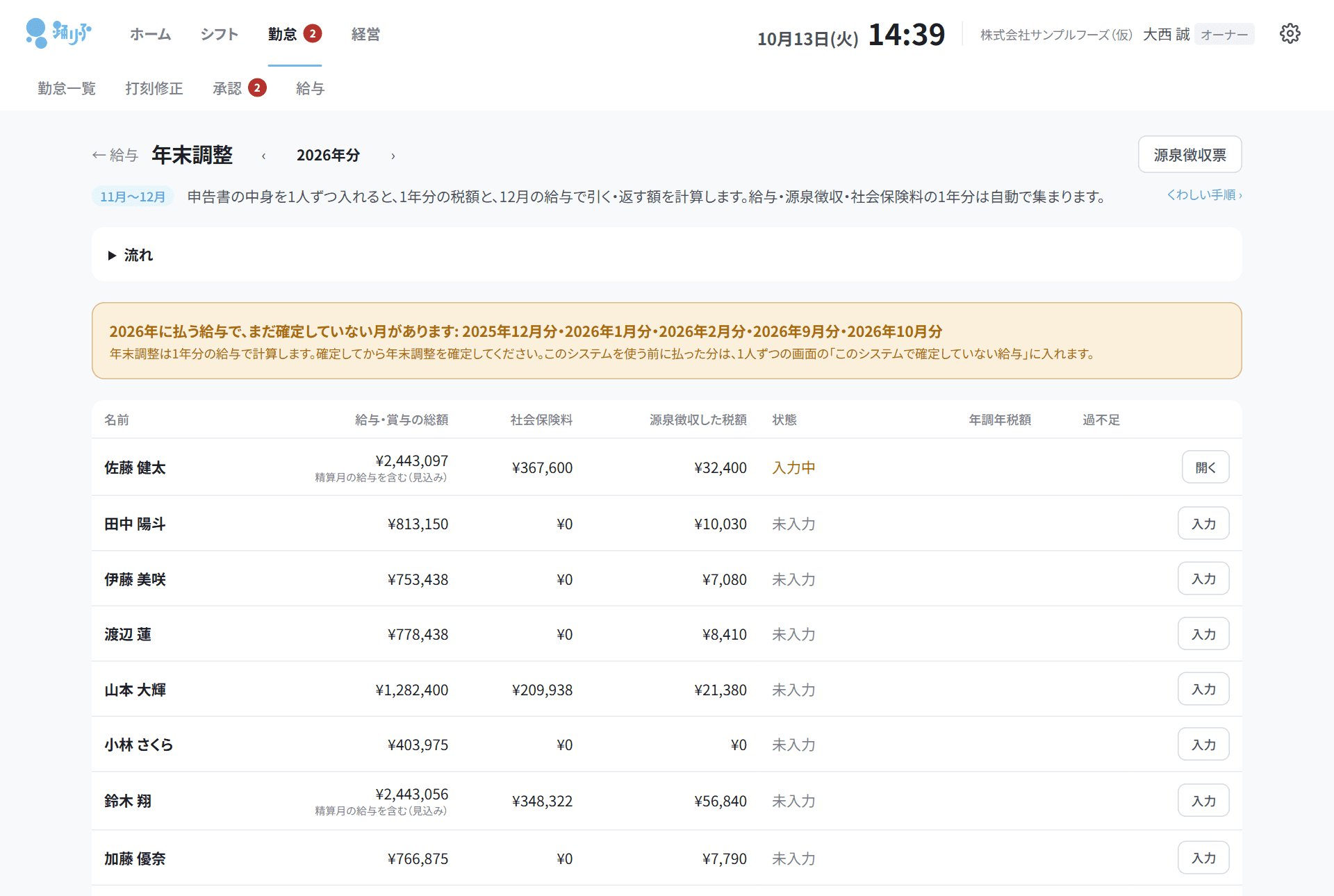Open the ホーム menu
Screen dimensions: 1334x896
click(150, 34)
